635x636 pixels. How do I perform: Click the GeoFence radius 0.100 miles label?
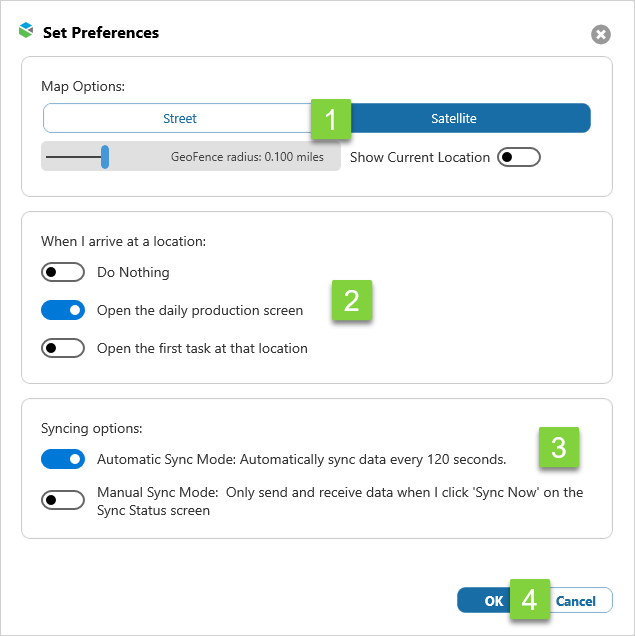click(x=247, y=157)
